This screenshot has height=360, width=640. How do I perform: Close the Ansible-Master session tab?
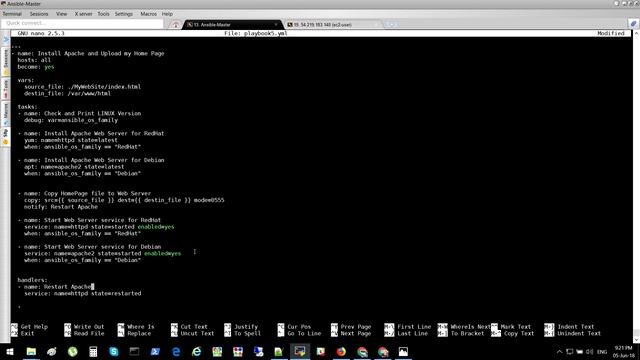[276, 24]
